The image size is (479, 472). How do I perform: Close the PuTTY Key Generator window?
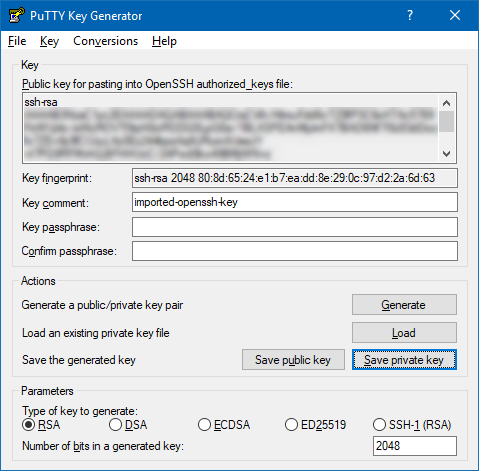coord(455,15)
